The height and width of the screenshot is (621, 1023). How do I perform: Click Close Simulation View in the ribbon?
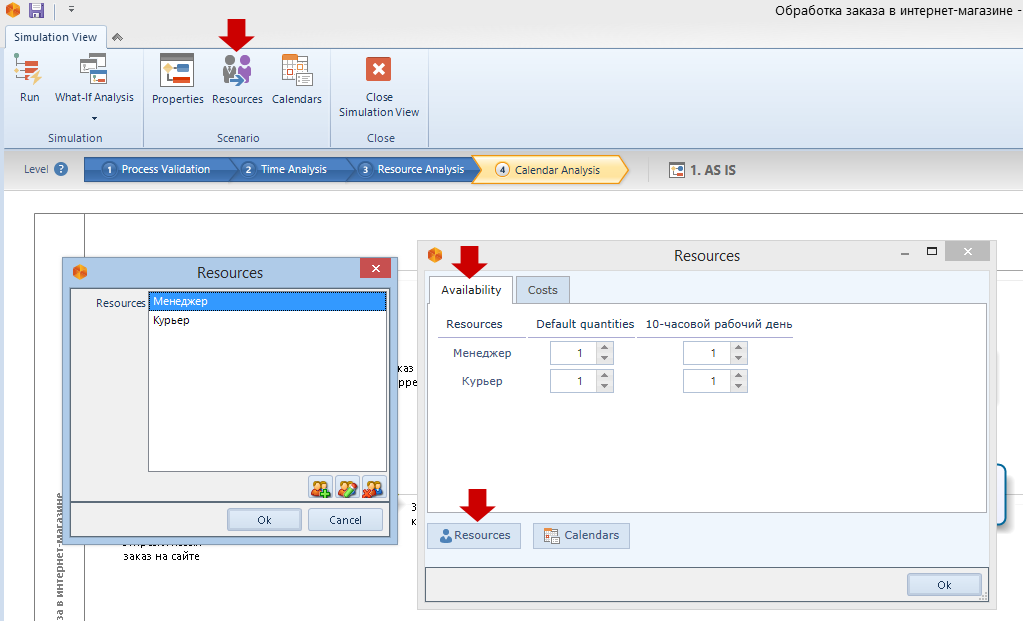pos(379,87)
